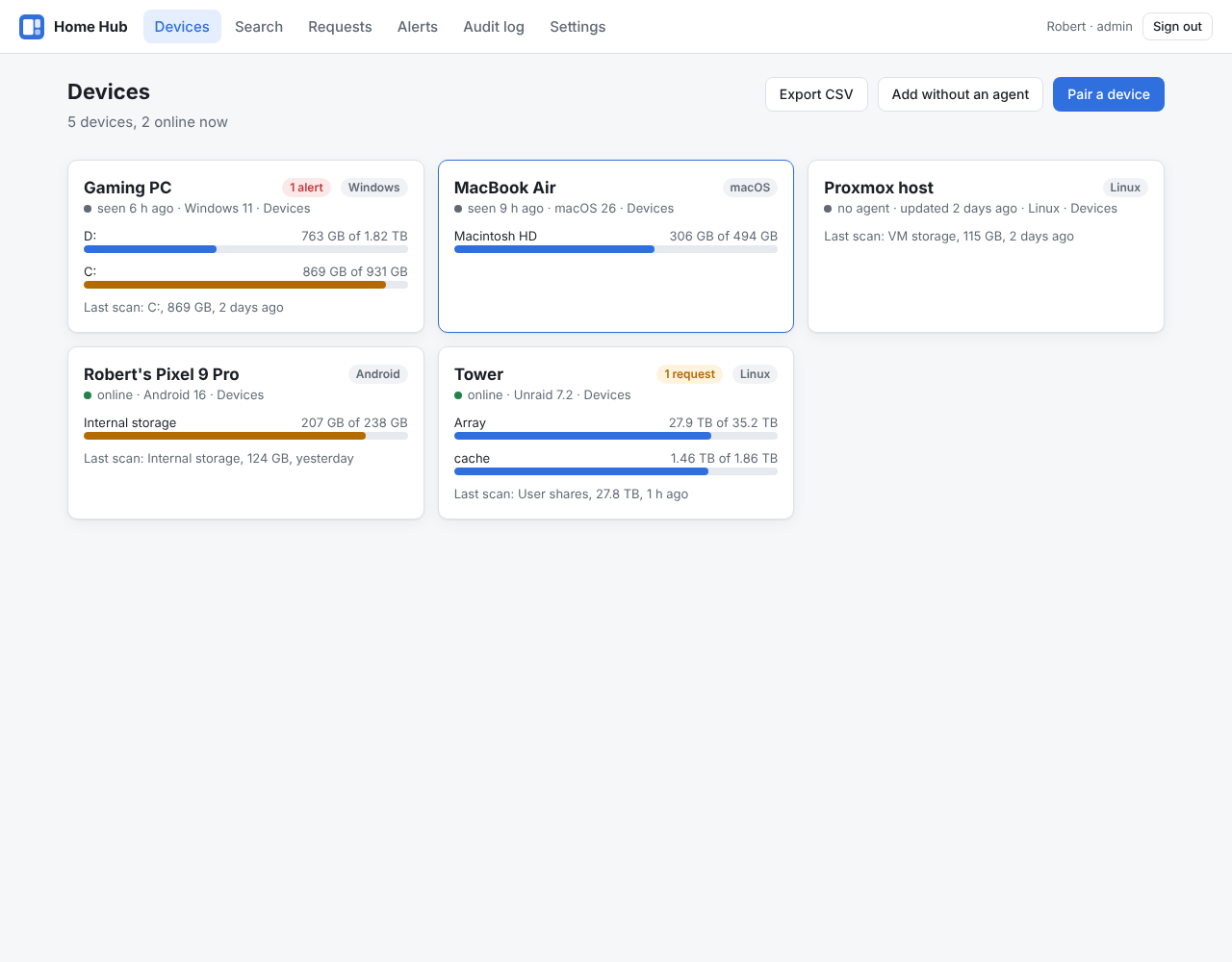Click "Last scan: C:, 869 GB, 2 days ago"
Image resolution: width=1232 pixels, height=962 pixels.
[x=184, y=308]
